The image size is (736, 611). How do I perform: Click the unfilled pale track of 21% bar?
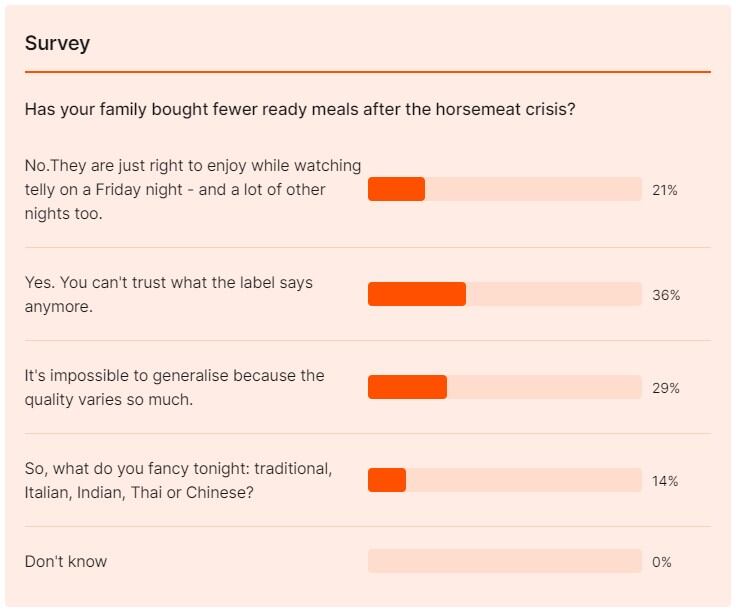coord(533,189)
